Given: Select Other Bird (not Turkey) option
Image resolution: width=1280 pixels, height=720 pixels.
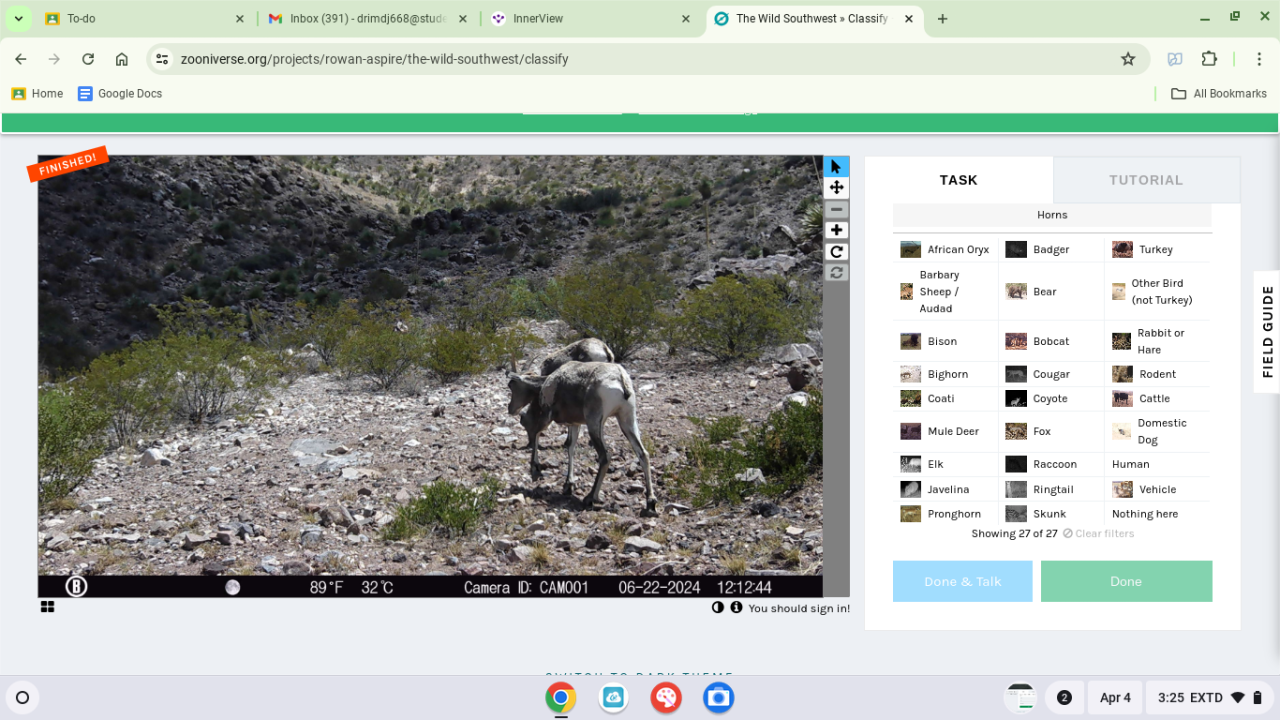Looking at the screenshot, I should 1158,292.
